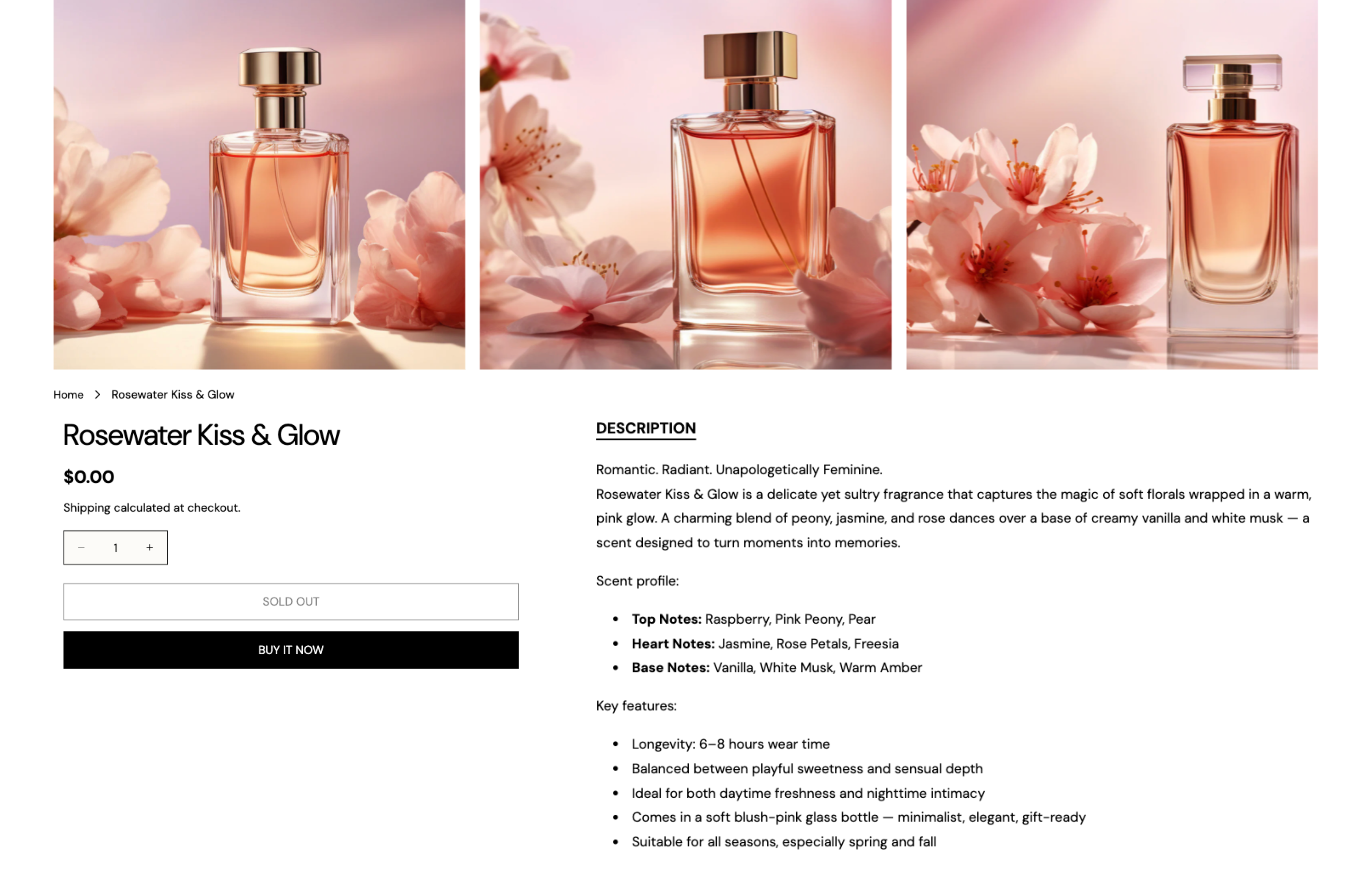Click the Scent profile label
Viewport: 1372px width, 888px height.
click(637, 580)
